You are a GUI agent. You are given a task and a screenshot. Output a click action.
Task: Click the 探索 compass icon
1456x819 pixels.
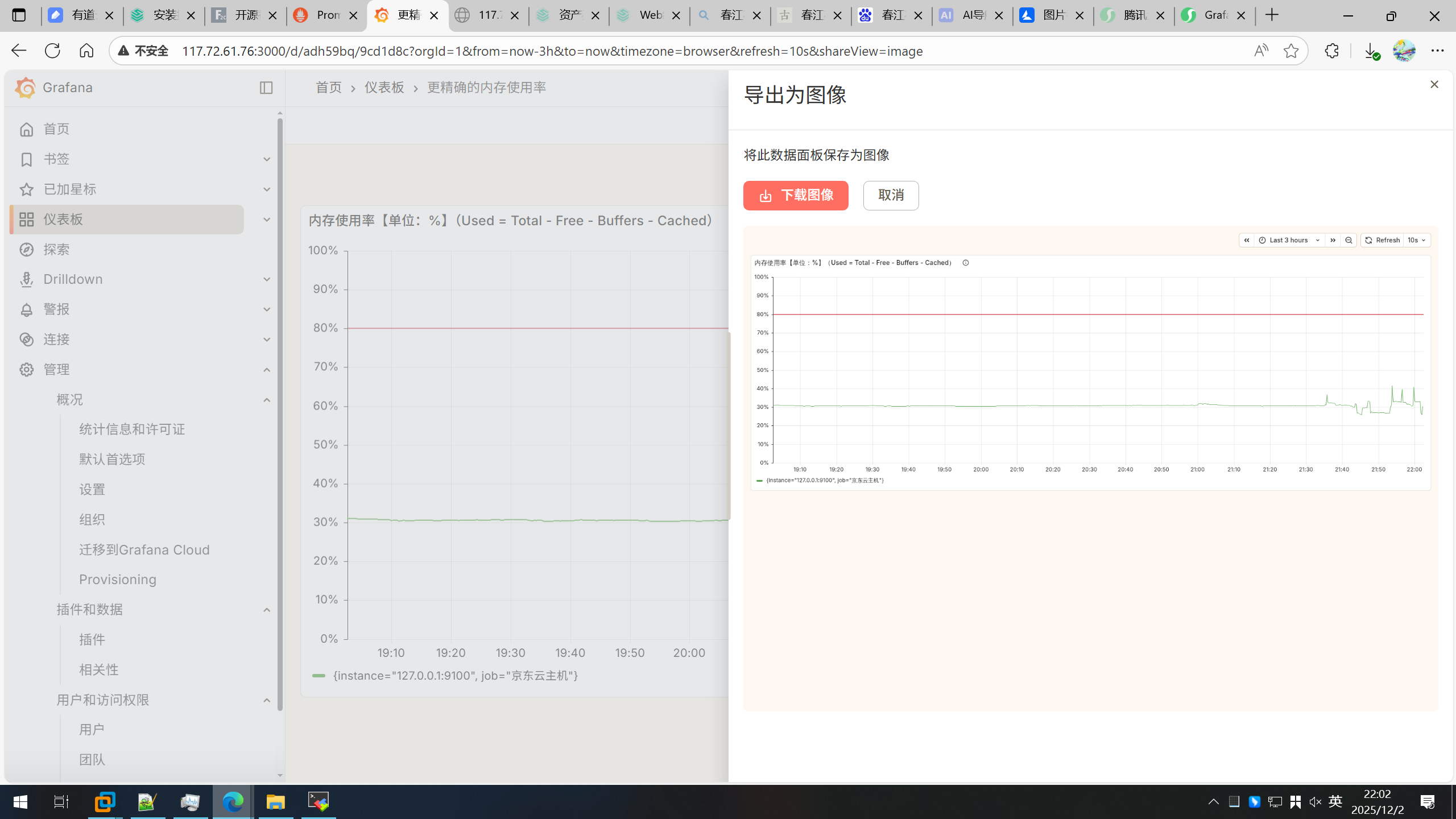(x=26, y=250)
